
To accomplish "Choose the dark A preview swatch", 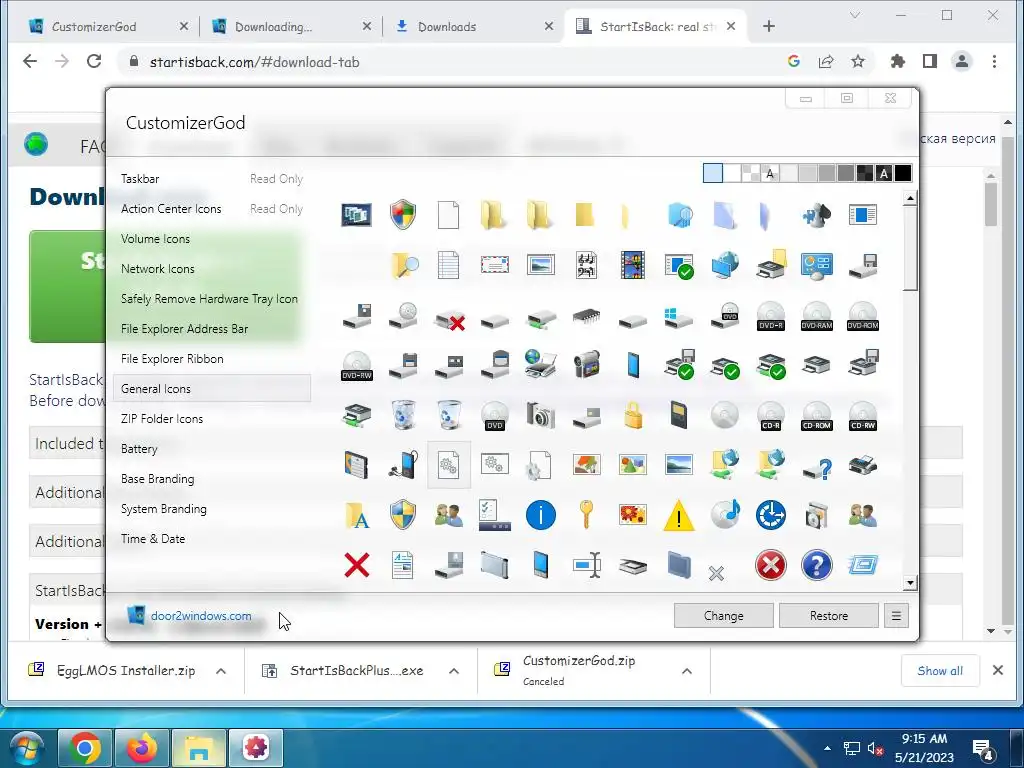I will pos(884,173).
